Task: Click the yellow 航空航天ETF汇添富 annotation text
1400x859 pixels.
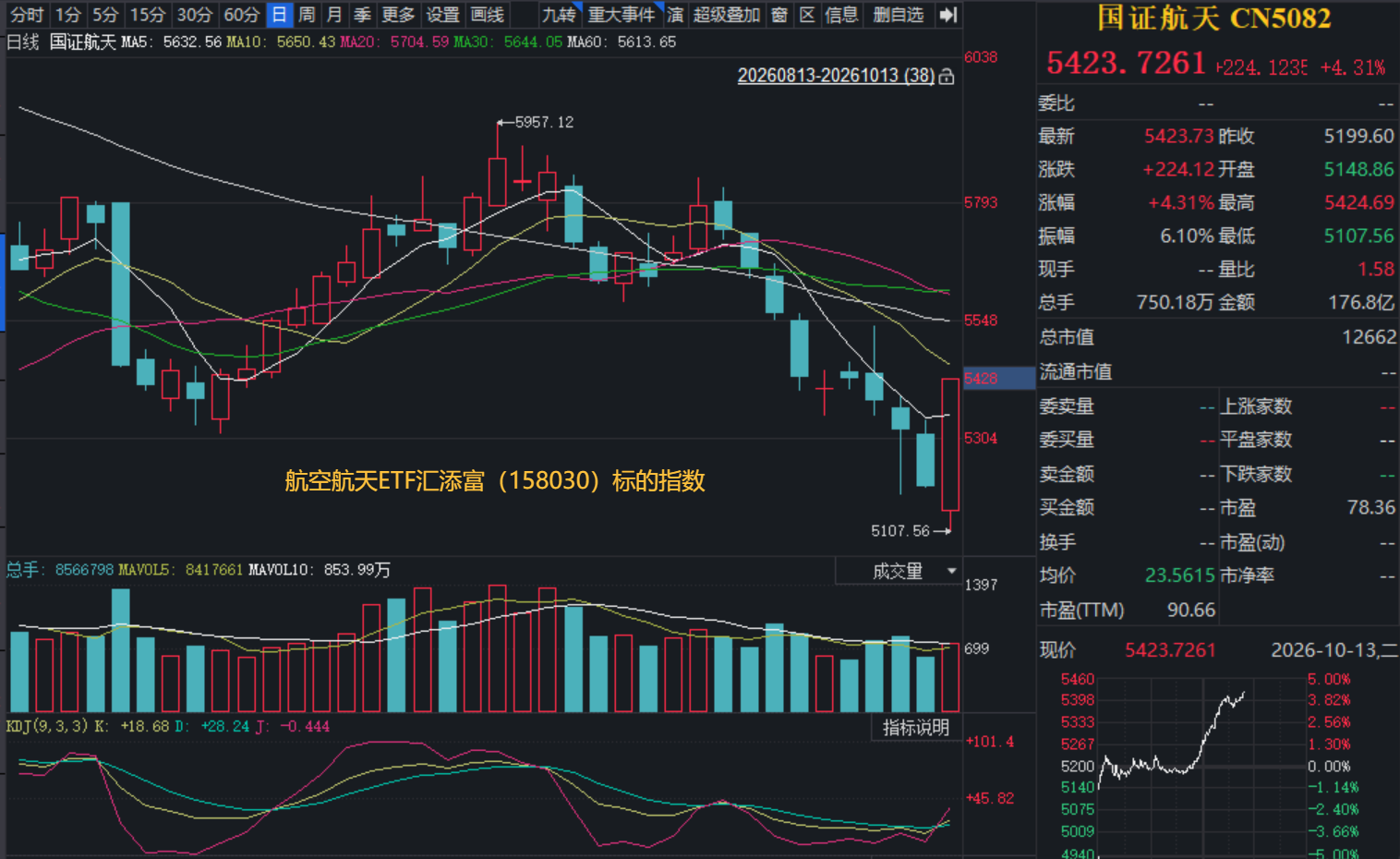Action: tap(494, 480)
